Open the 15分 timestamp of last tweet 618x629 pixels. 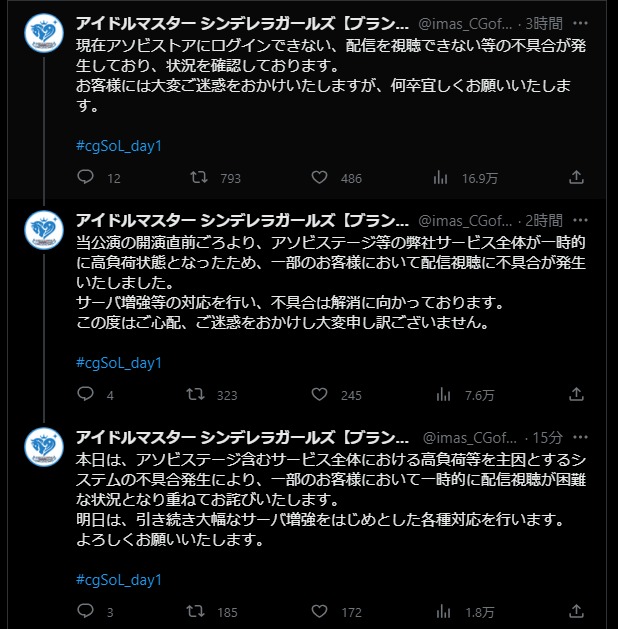pos(547,437)
